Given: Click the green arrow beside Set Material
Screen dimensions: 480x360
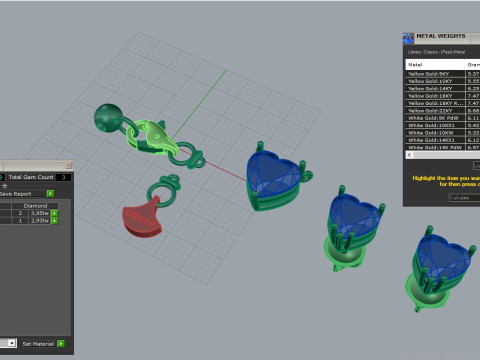Looking at the screenshot, I should coord(61,344).
